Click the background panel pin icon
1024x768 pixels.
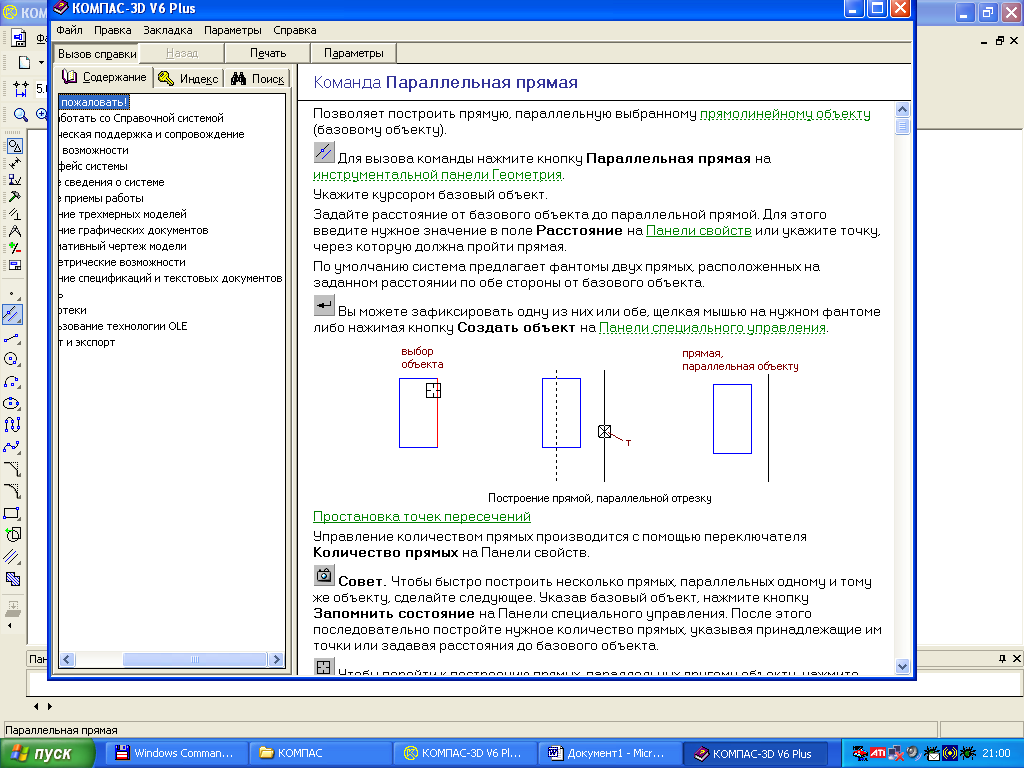(1002, 659)
